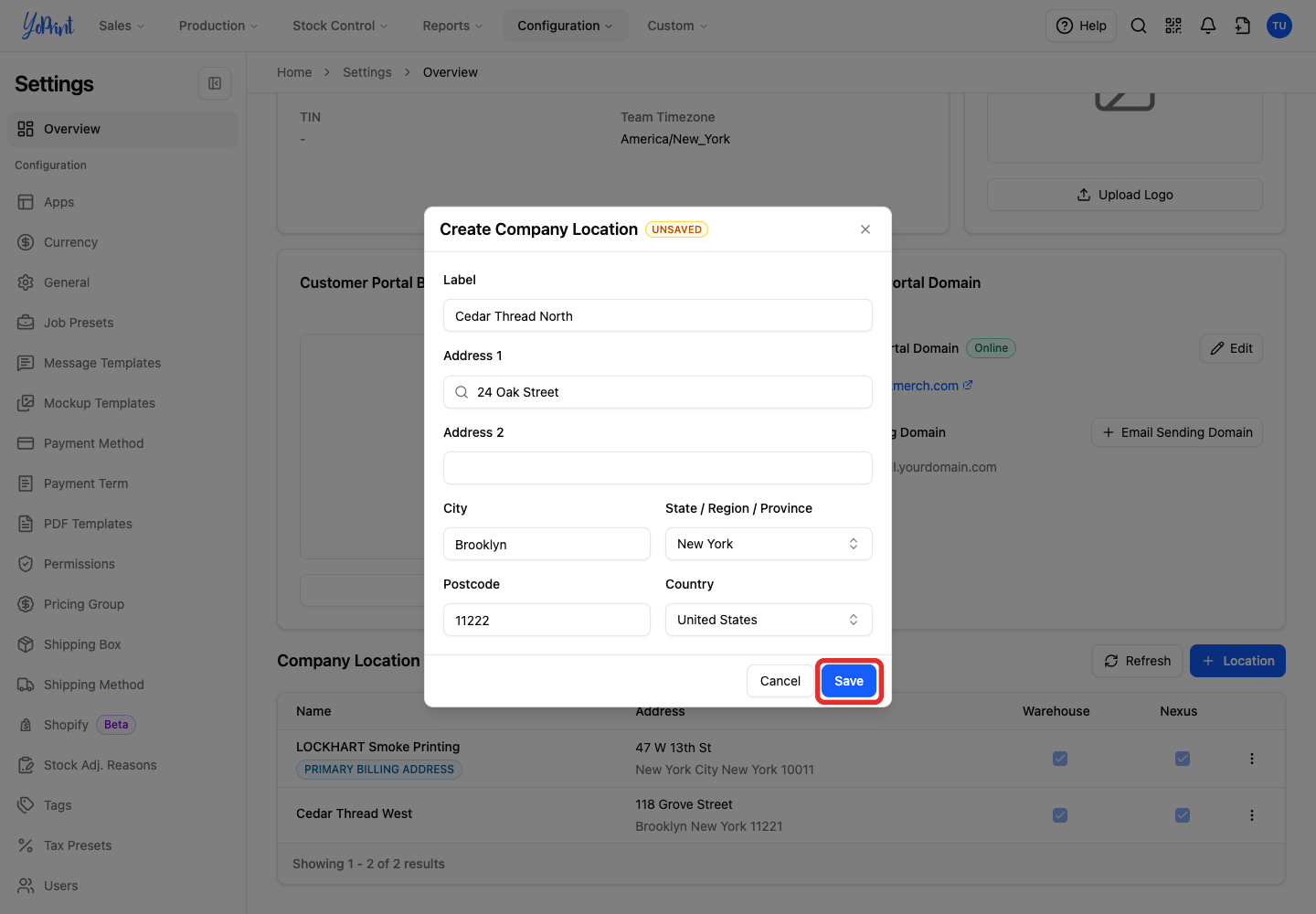Click the YoPrint logo
This screenshot has height=914, width=1316.
(48, 26)
